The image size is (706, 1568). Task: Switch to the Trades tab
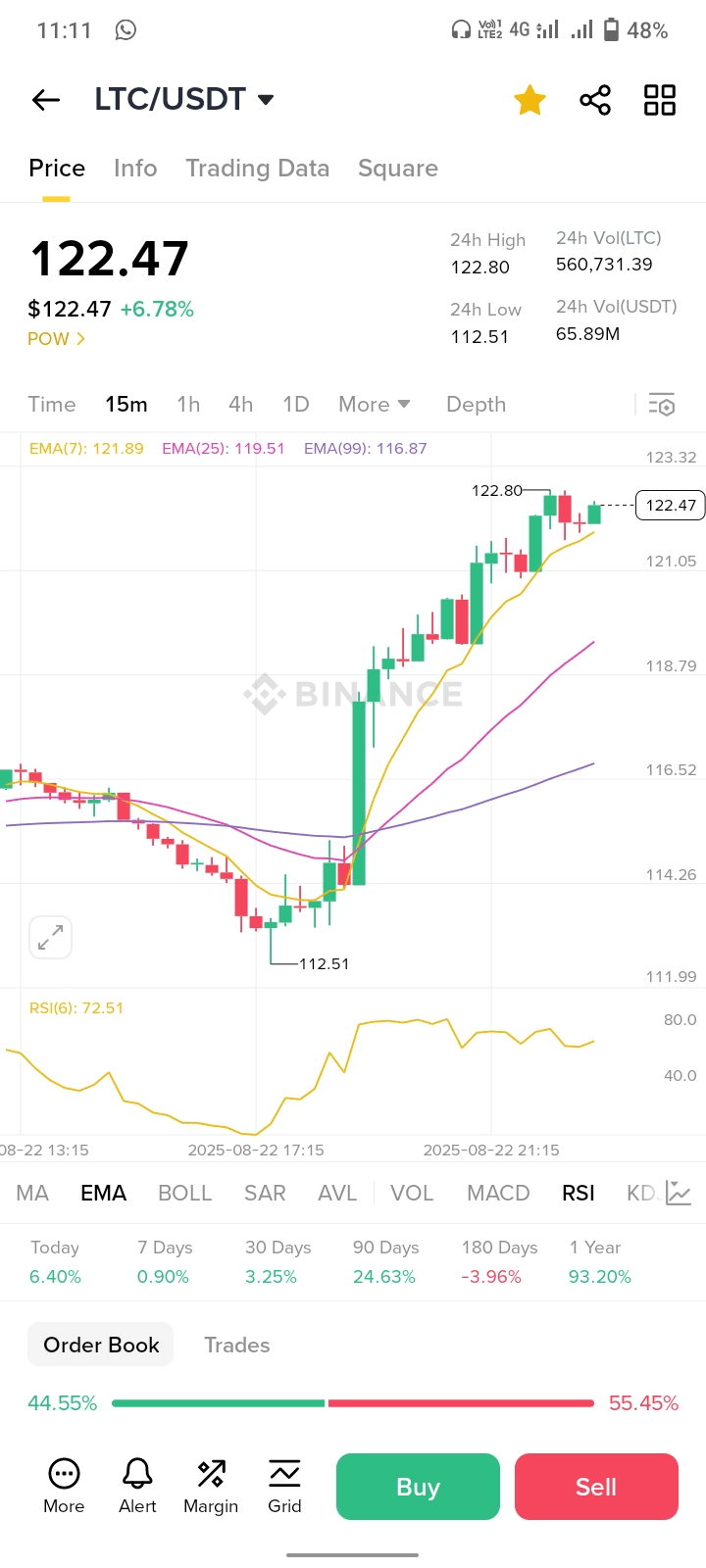pyautogui.click(x=237, y=1345)
